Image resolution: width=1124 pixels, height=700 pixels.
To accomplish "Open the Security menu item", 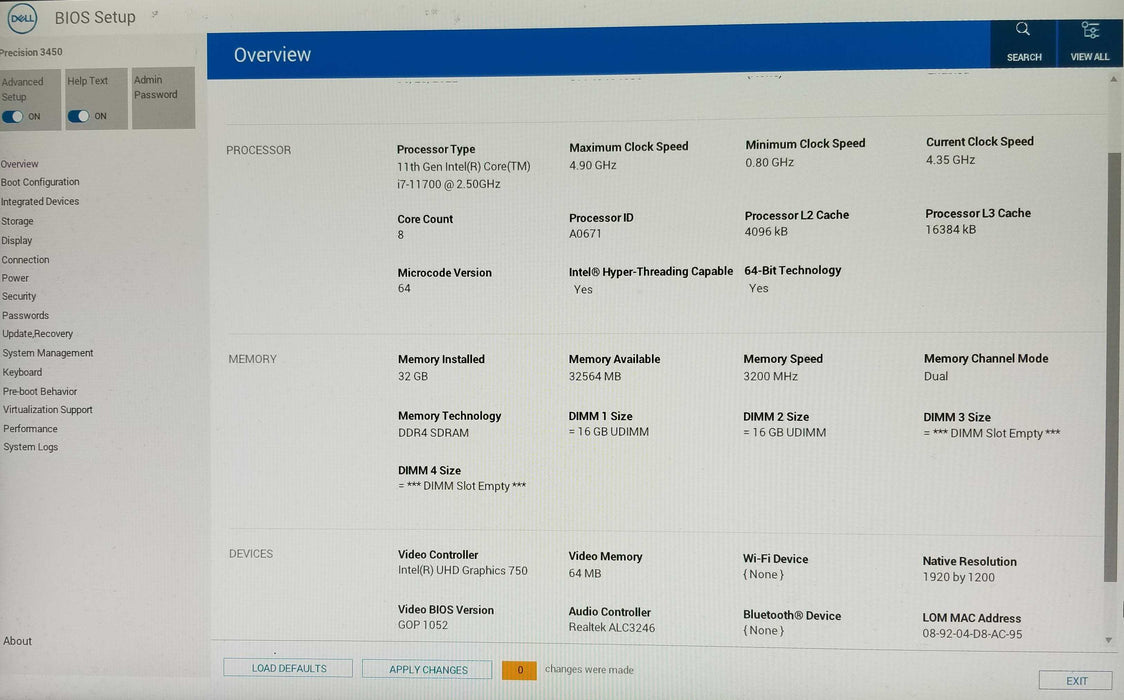I will (x=19, y=296).
